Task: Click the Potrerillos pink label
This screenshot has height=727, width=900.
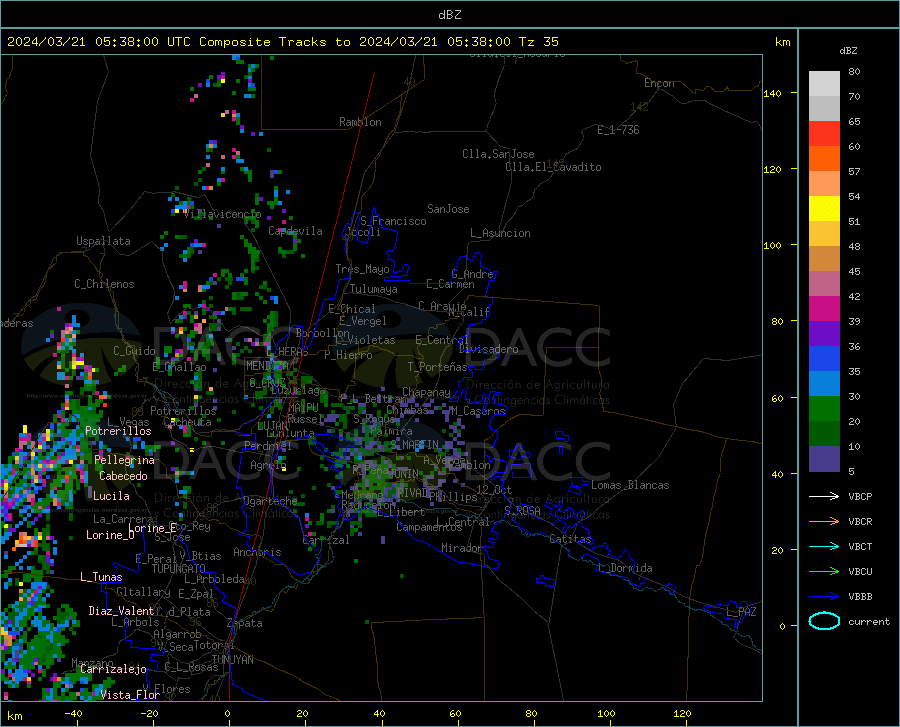Action: [x=118, y=431]
